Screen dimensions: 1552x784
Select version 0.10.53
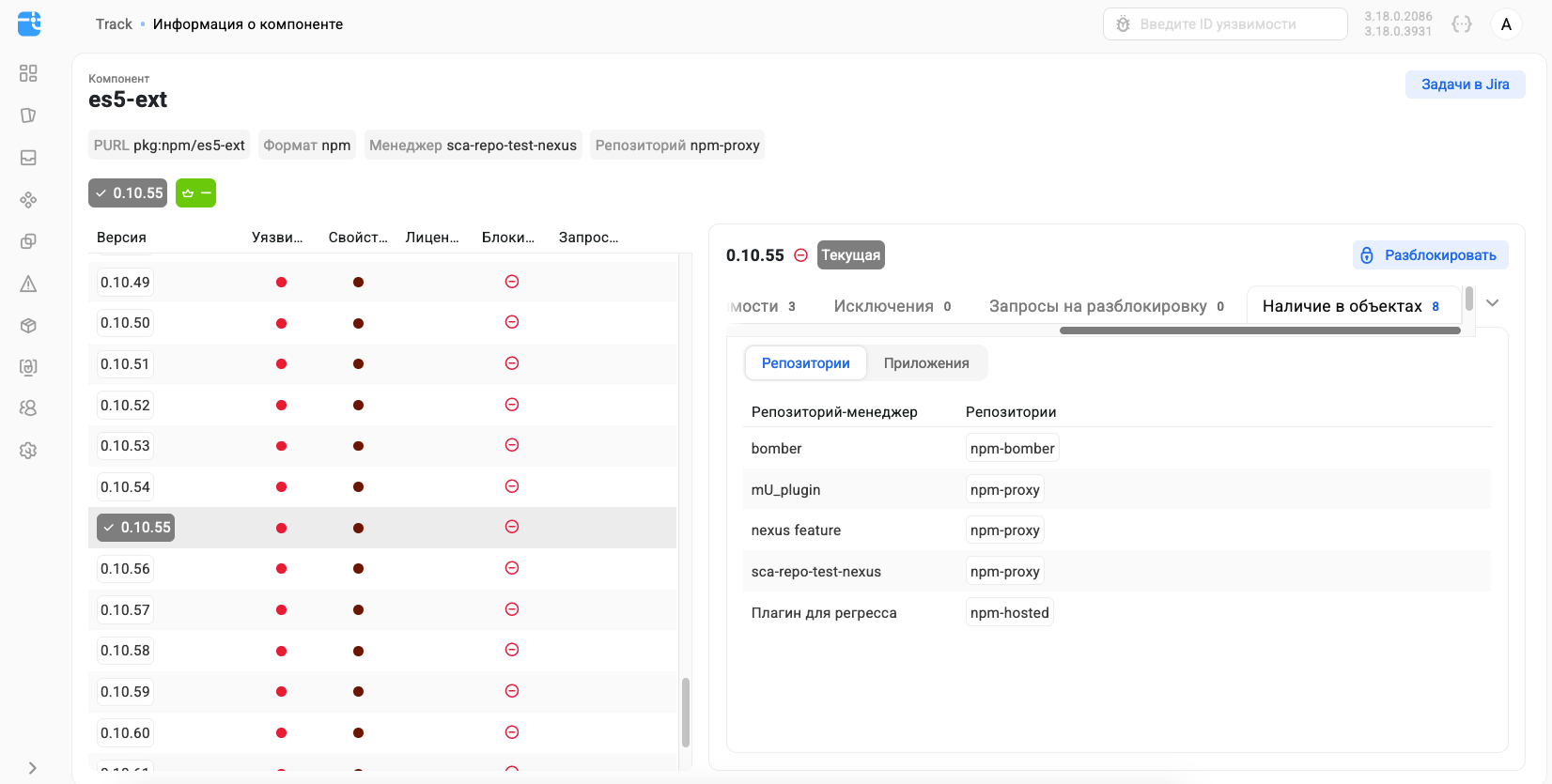pos(125,446)
